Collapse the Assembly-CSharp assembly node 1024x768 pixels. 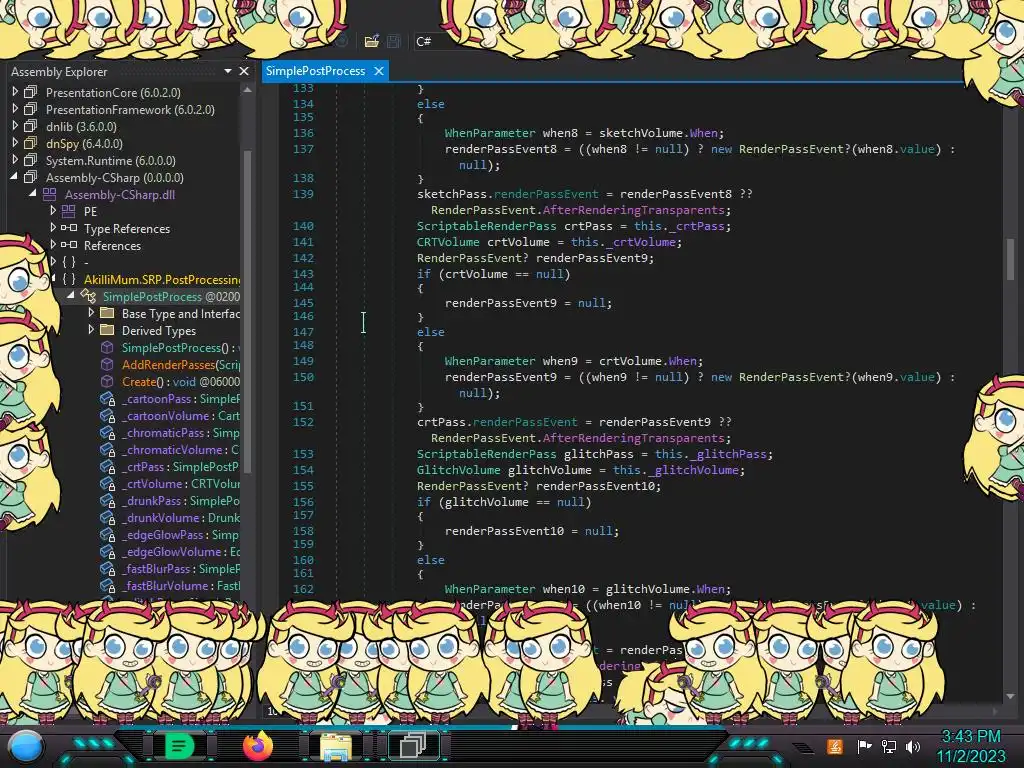click(14, 176)
